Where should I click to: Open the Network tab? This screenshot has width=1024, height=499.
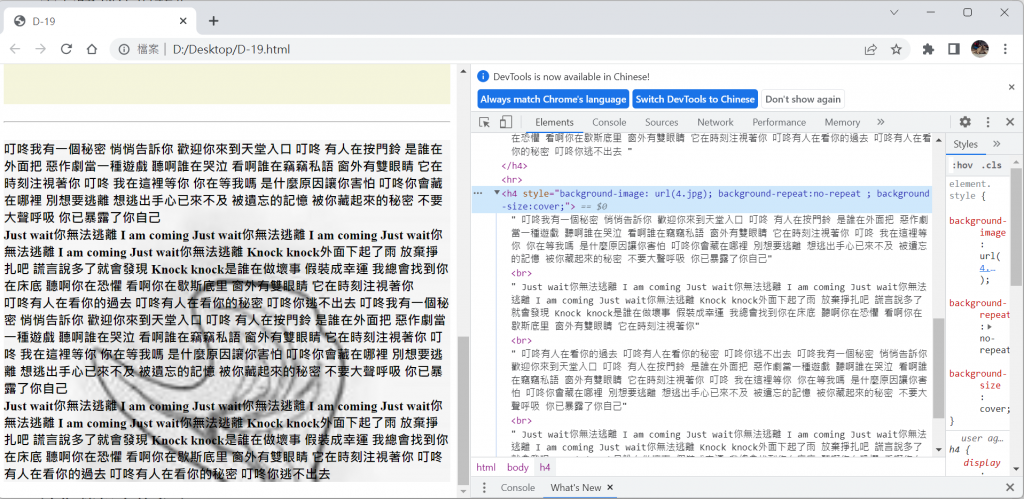pyautogui.click(x=715, y=122)
